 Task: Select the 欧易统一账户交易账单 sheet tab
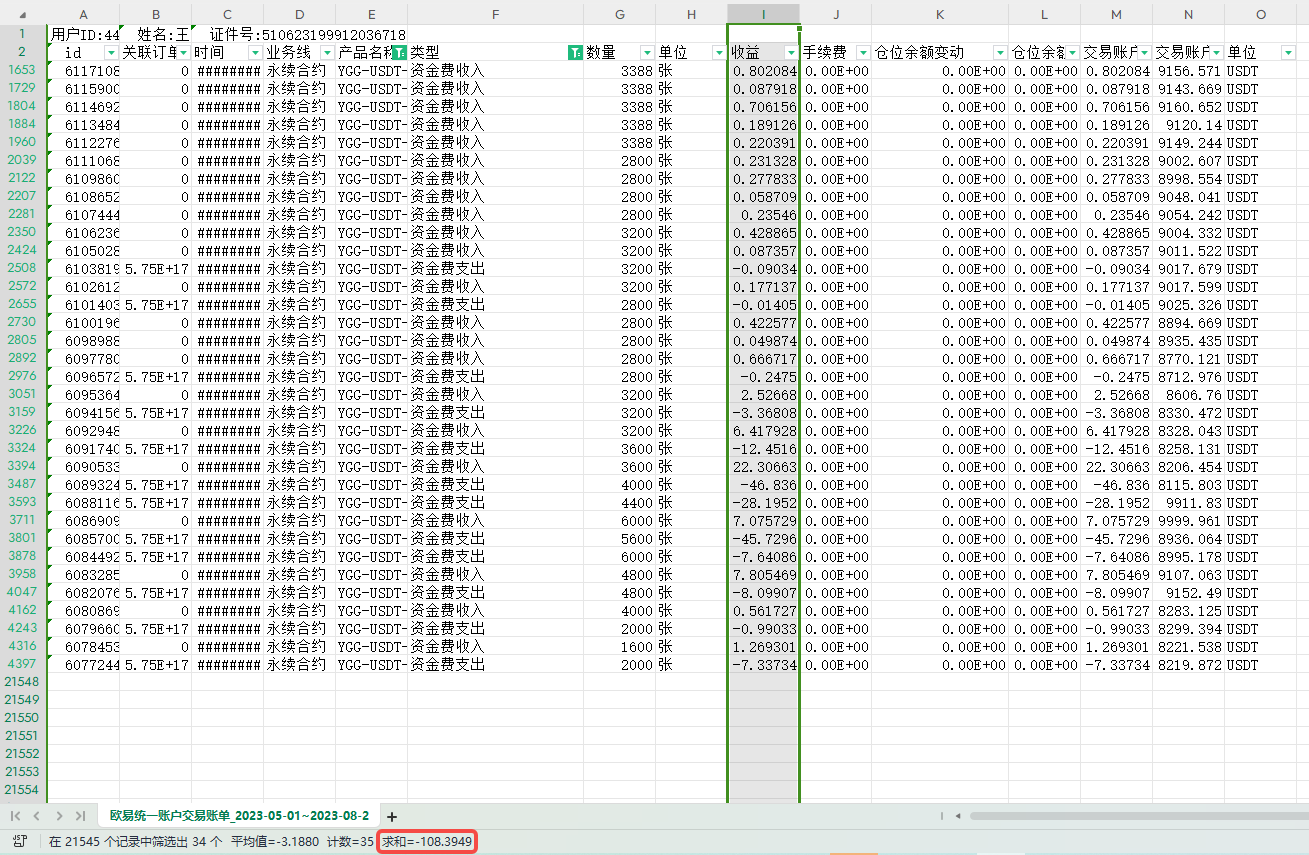pos(238,816)
